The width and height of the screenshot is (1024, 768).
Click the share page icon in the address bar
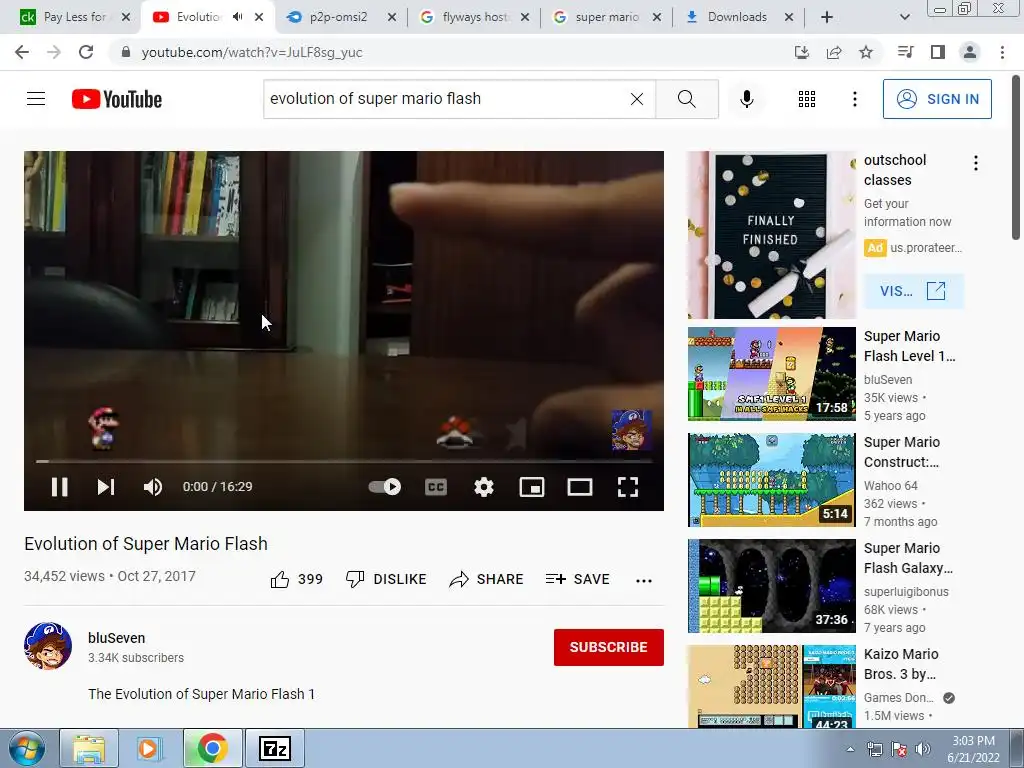pyautogui.click(x=834, y=52)
